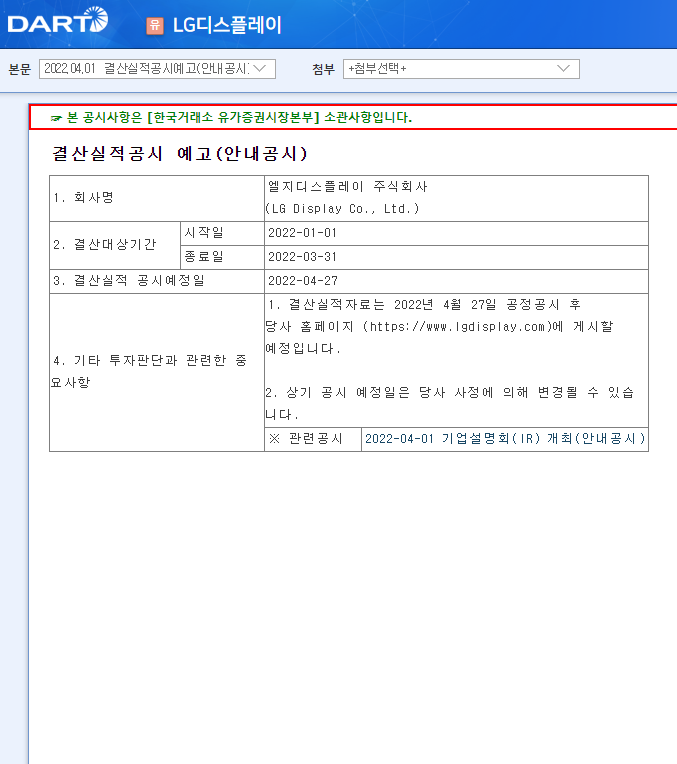The image size is (677, 764).
Task: Click the DART logo
Action: click(x=58, y=20)
